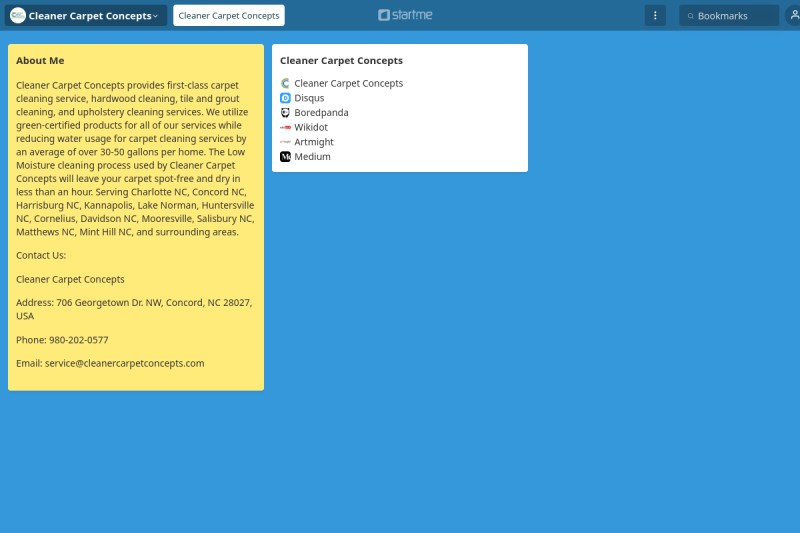Click the Boredpanda panda favicon

tap(285, 113)
